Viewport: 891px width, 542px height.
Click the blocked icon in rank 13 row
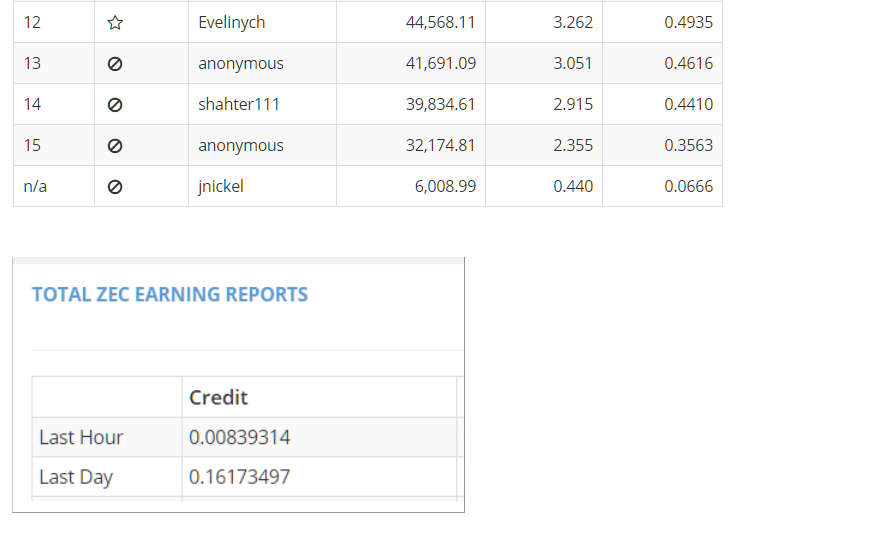(115, 64)
